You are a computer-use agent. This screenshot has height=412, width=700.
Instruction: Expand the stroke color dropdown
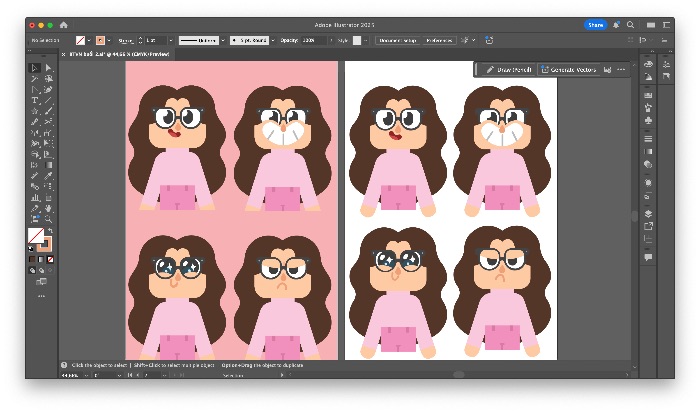point(109,40)
